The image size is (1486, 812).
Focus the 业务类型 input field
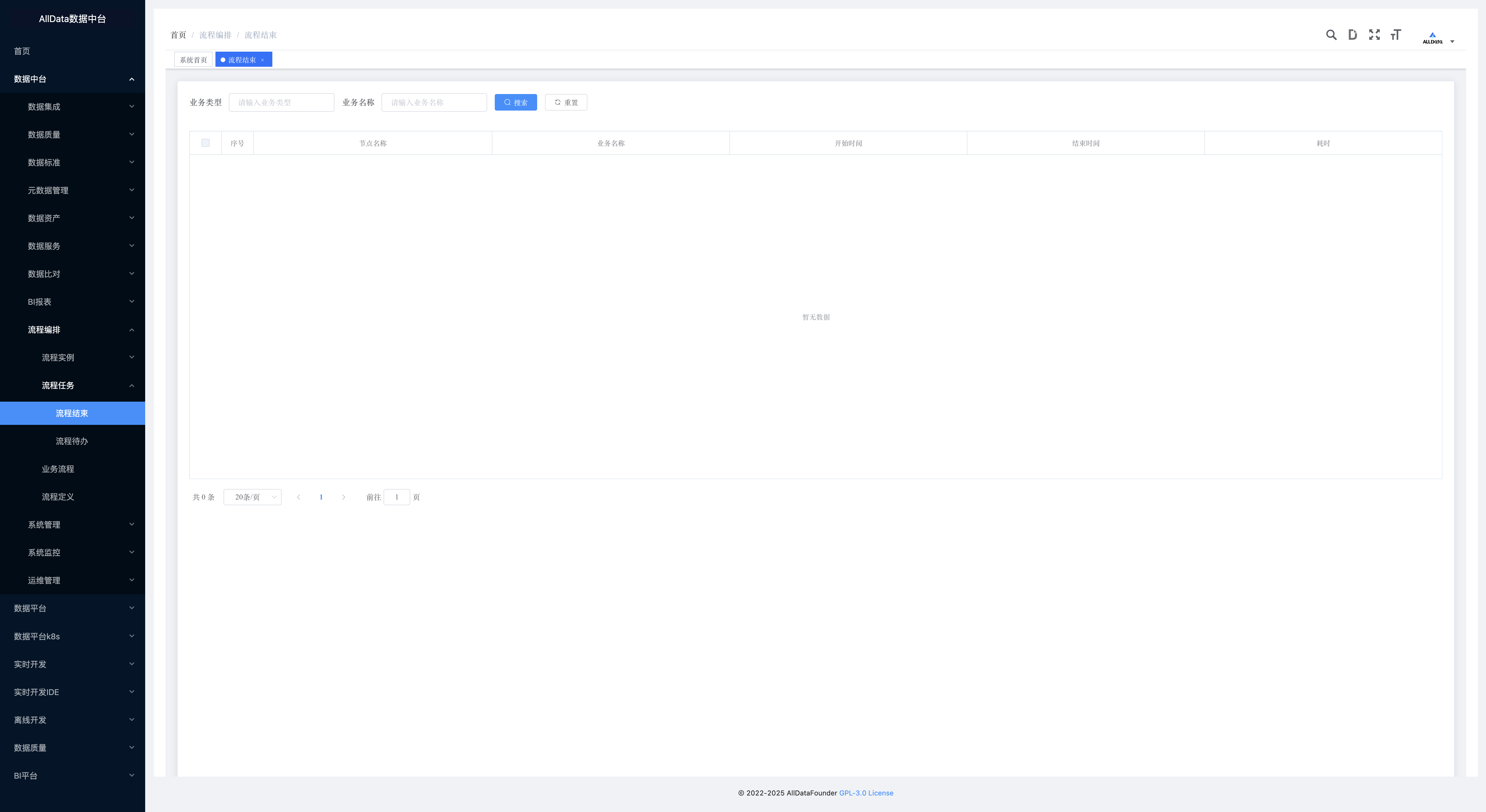click(x=282, y=102)
